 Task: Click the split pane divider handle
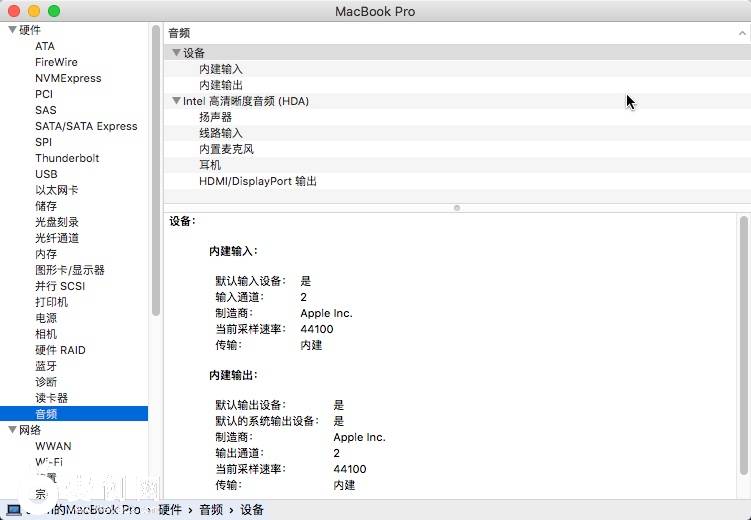pyautogui.click(x=457, y=208)
